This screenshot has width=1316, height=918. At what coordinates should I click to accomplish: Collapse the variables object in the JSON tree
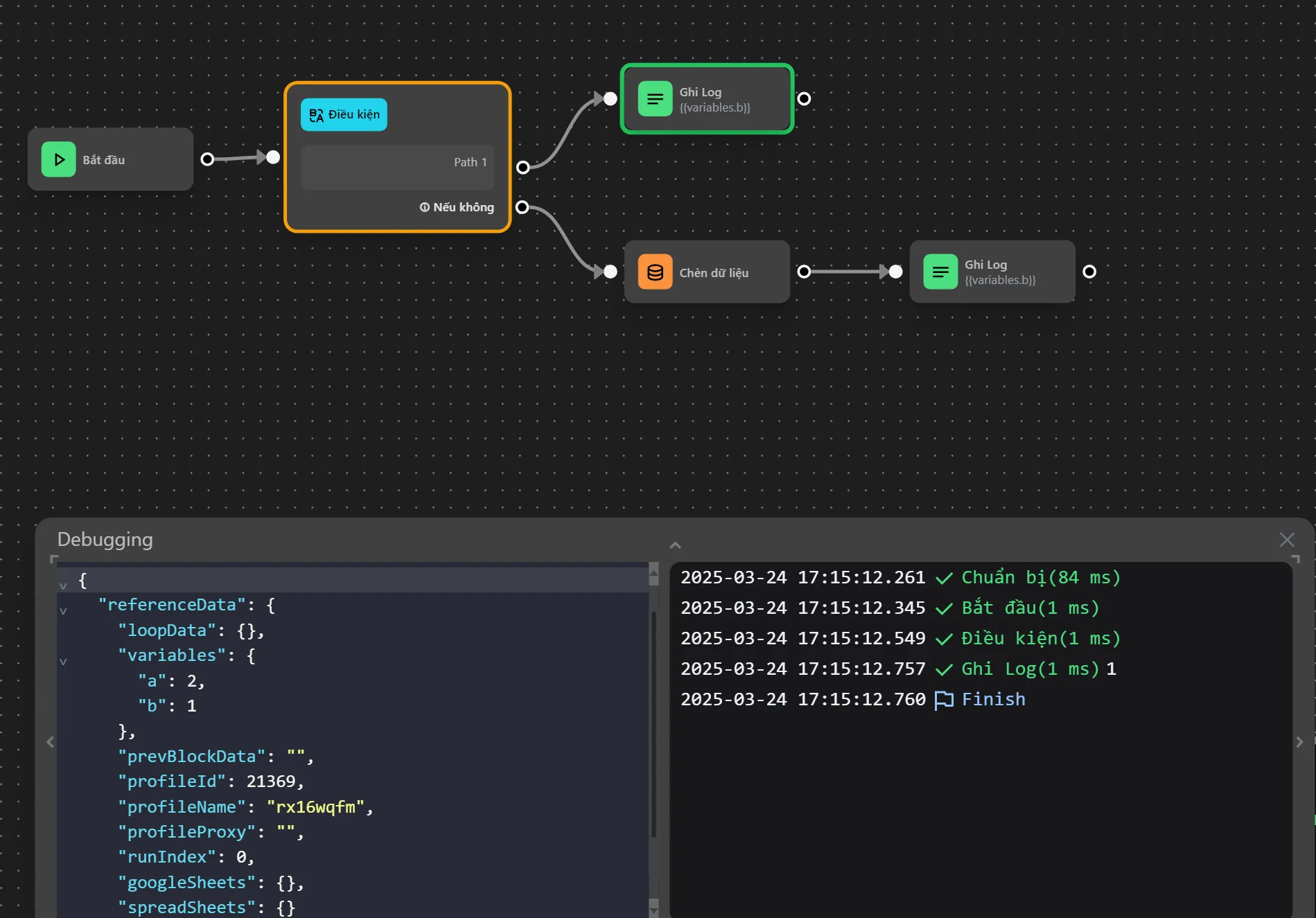[64, 661]
